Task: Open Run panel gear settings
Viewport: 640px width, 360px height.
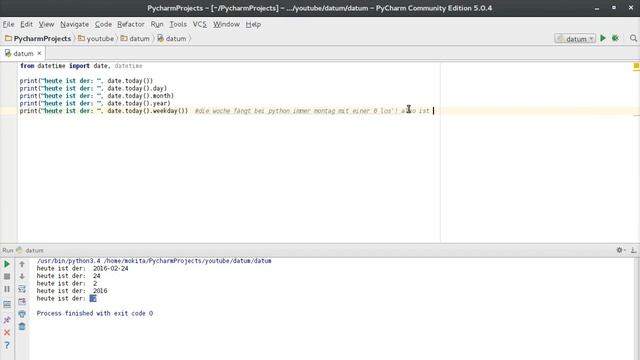Action: (x=620, y=250)
